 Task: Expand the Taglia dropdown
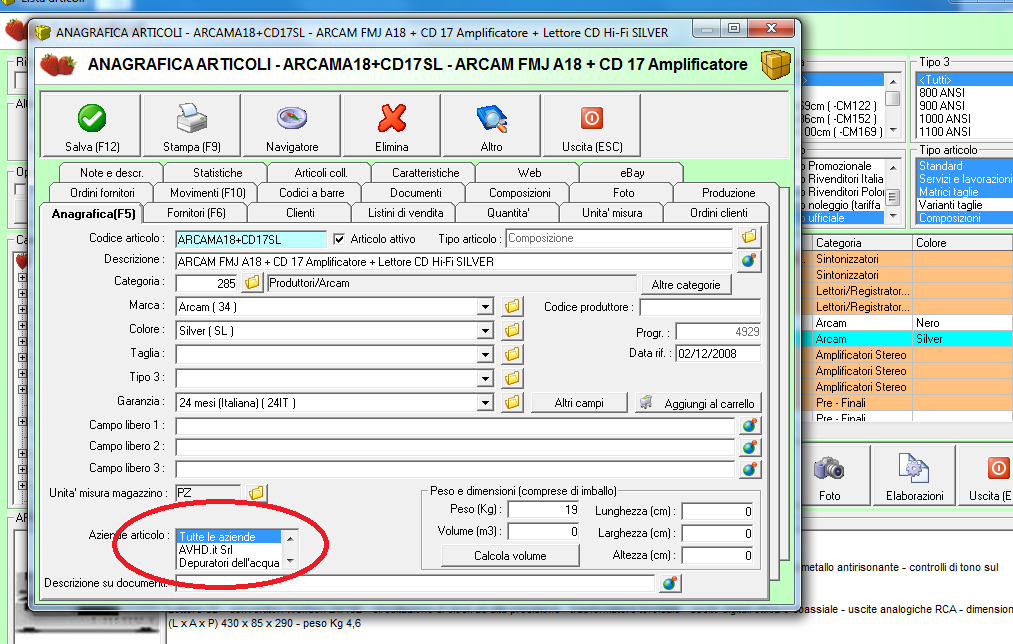coord(485,355)
